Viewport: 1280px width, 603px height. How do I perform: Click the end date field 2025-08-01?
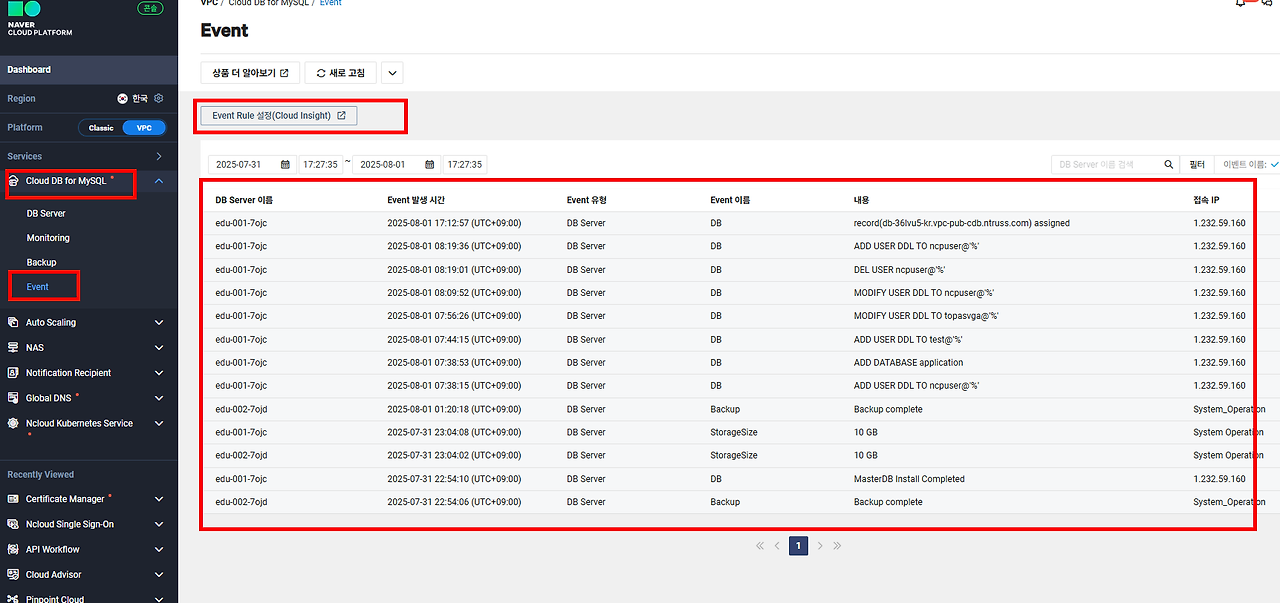tap(397, 165)
